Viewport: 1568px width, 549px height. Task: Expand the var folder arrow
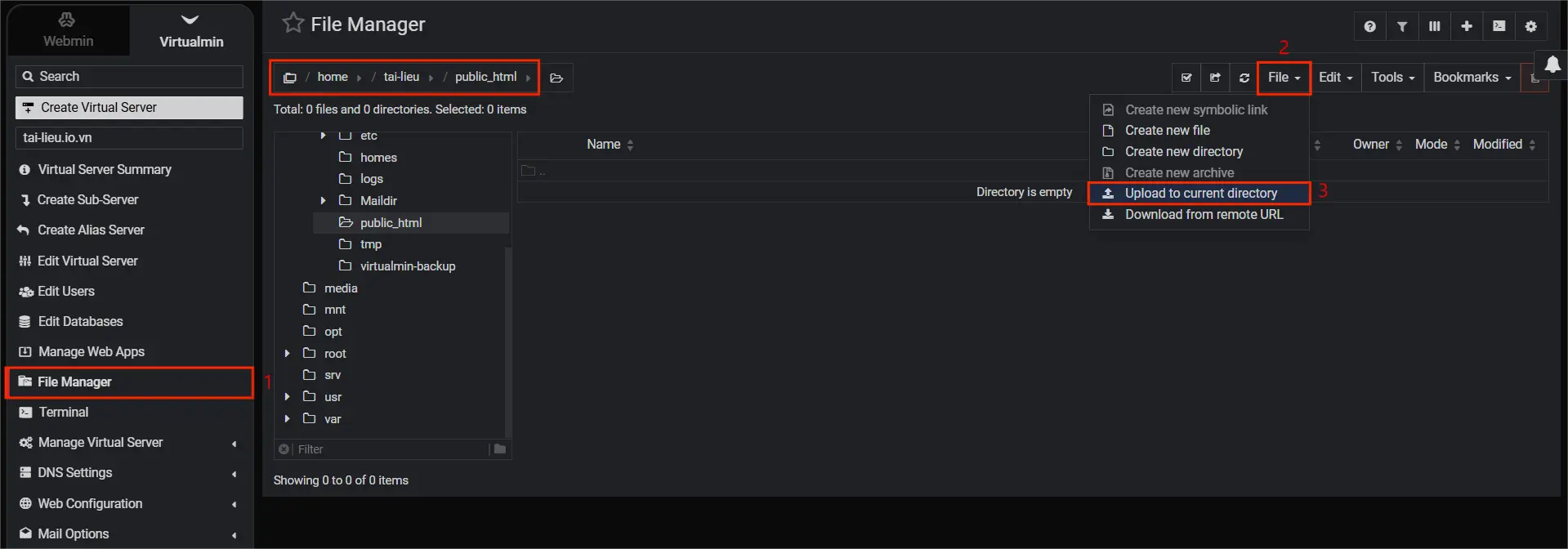(x=288, y=418)
